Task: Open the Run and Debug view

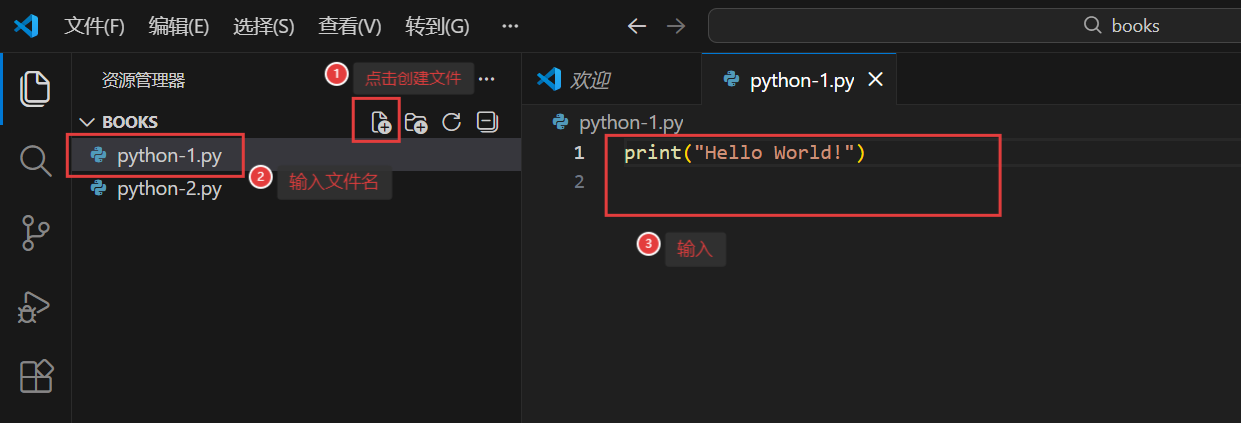Action: pyautogui.click(x=35, y=305)
